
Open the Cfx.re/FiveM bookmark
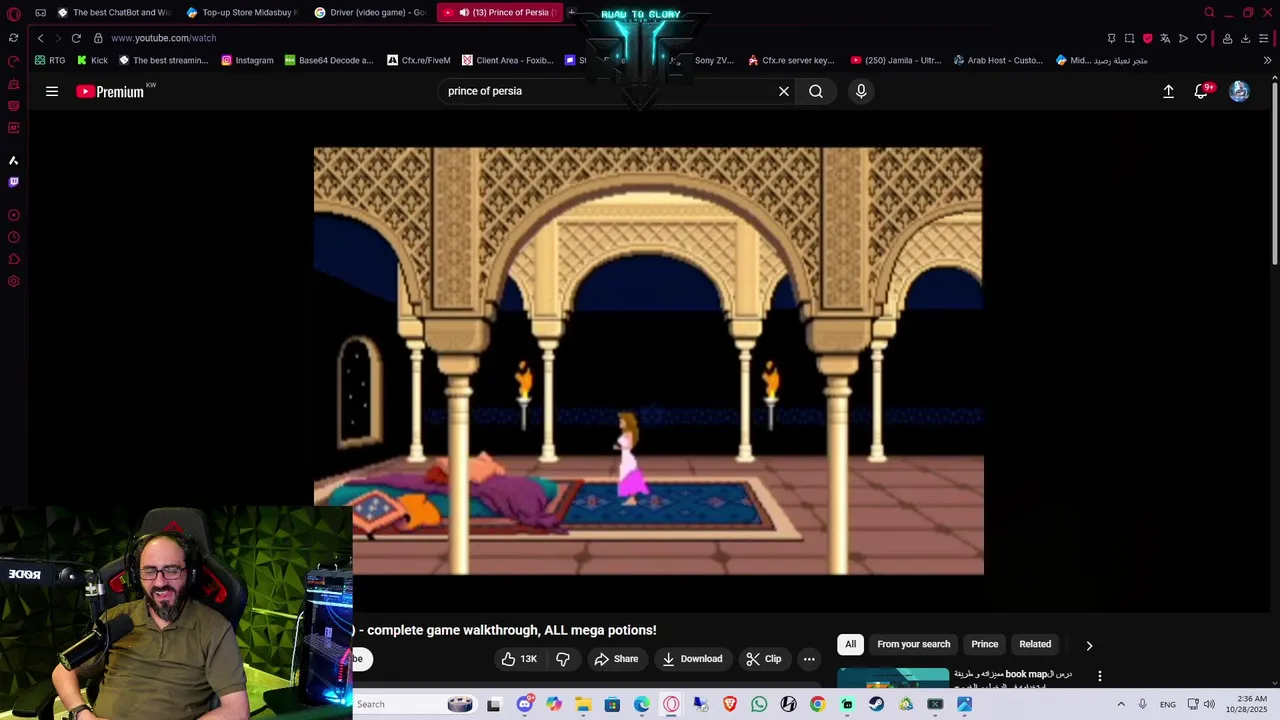pyautogui.click(x=419, y=60)
